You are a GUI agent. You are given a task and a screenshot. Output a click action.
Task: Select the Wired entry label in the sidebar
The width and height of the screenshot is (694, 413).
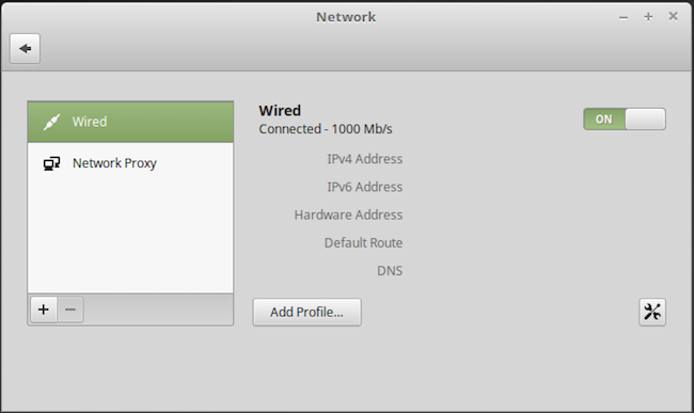(89, 122)
